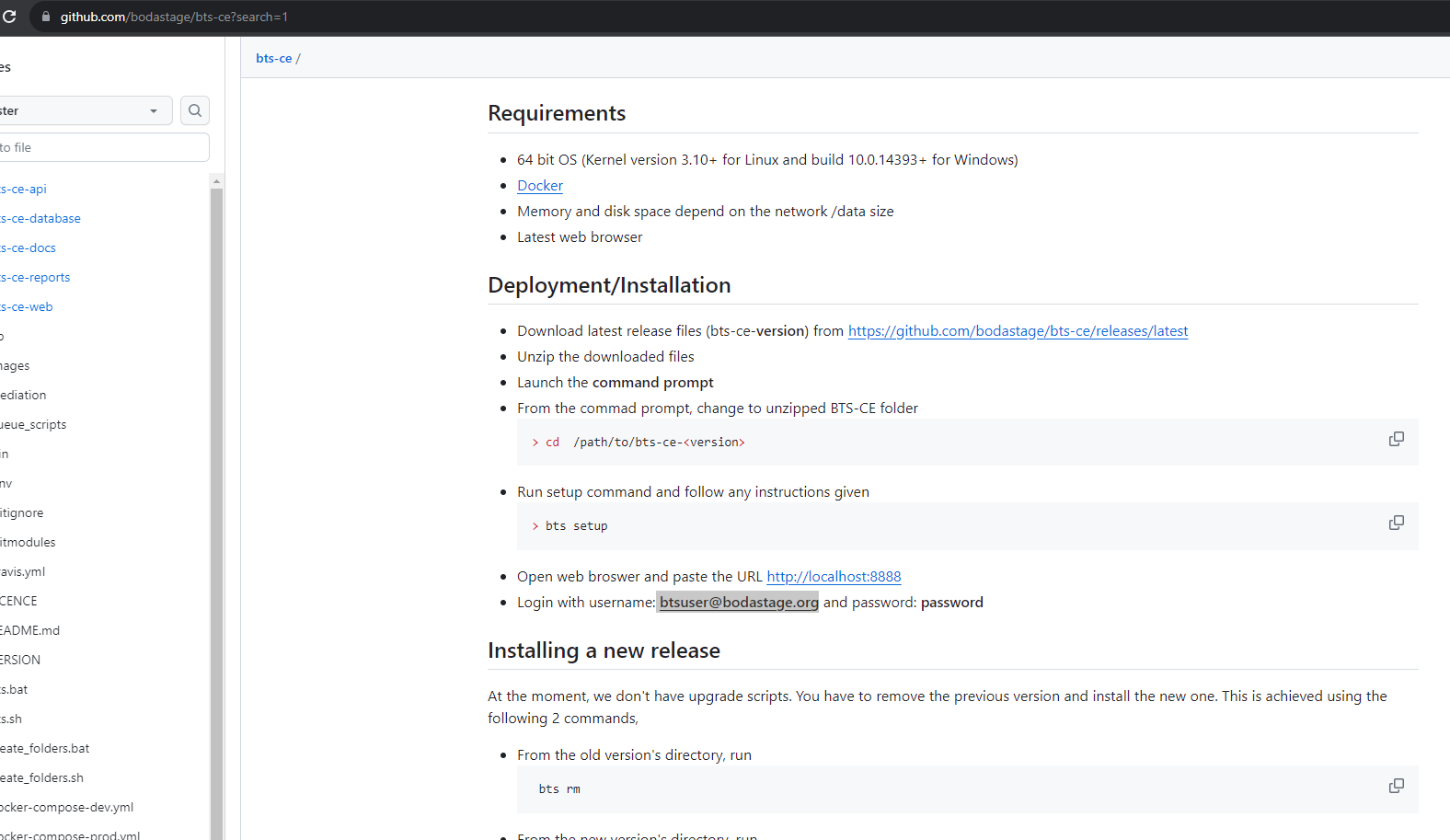1450x840 pixels.
Task: Open the LICENCE file
Action: (18, 601)
